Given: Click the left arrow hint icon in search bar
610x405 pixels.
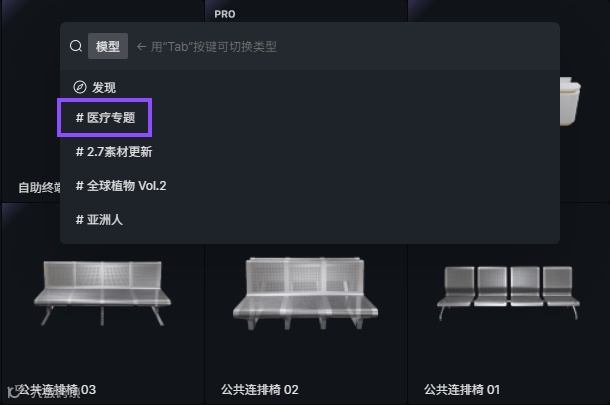Looking at the screenshot, I should coord(142,47).
